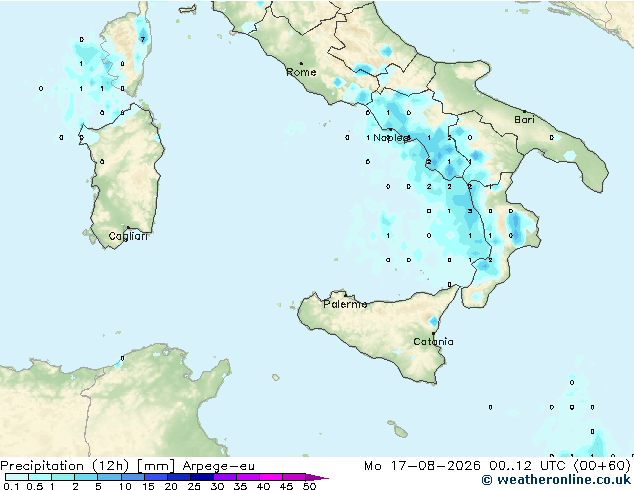Click the '7' precipitation value over Corsica
The image size is (634, 490).
[142, 39]
